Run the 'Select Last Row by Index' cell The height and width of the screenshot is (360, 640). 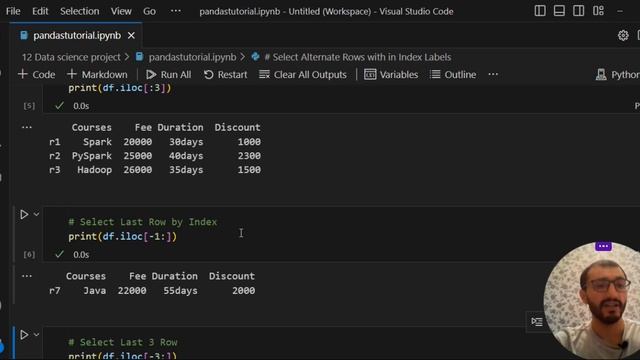(x=24, y=214)
